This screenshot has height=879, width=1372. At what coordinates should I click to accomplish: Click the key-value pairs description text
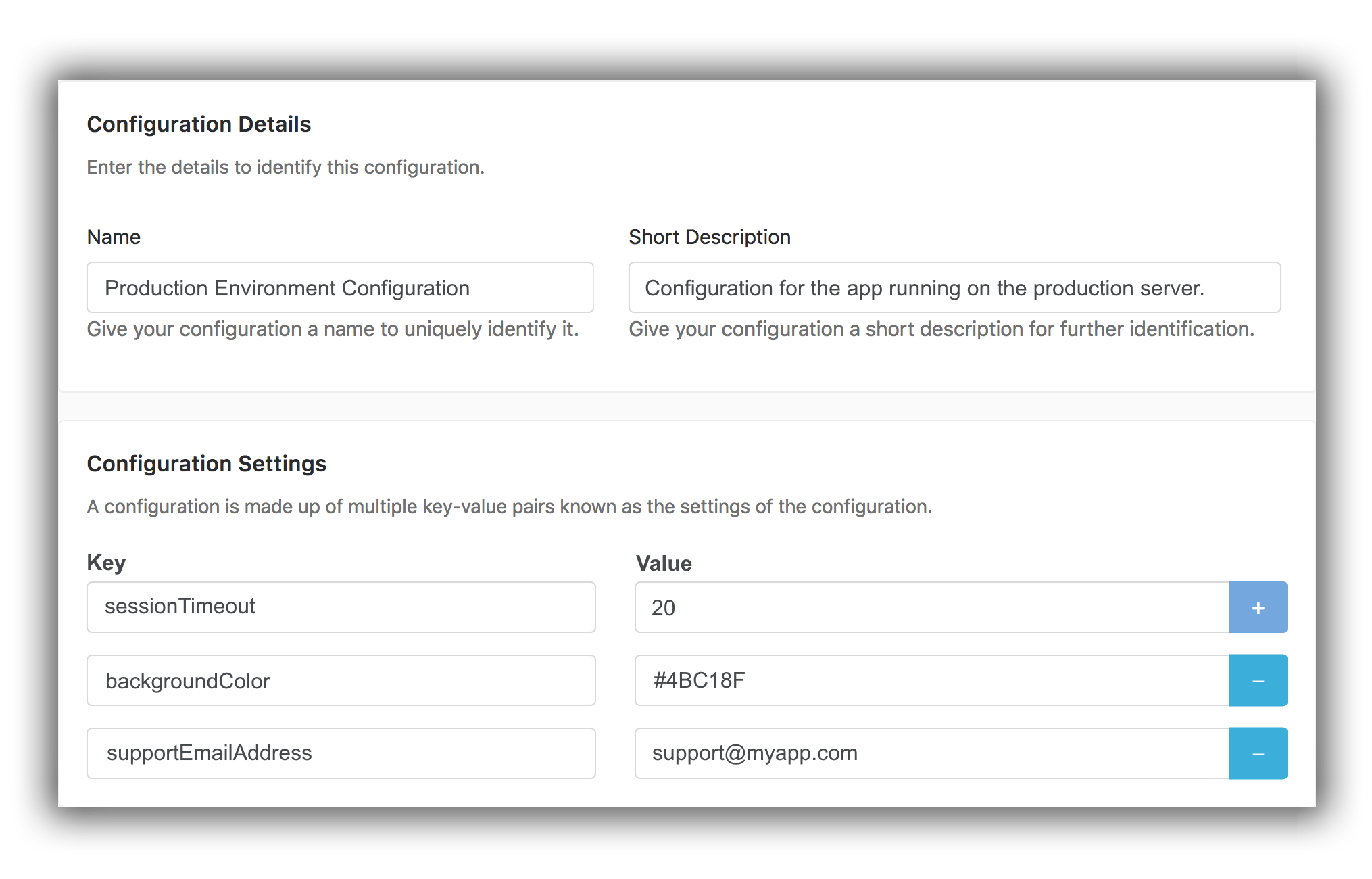tap(509, 506)
